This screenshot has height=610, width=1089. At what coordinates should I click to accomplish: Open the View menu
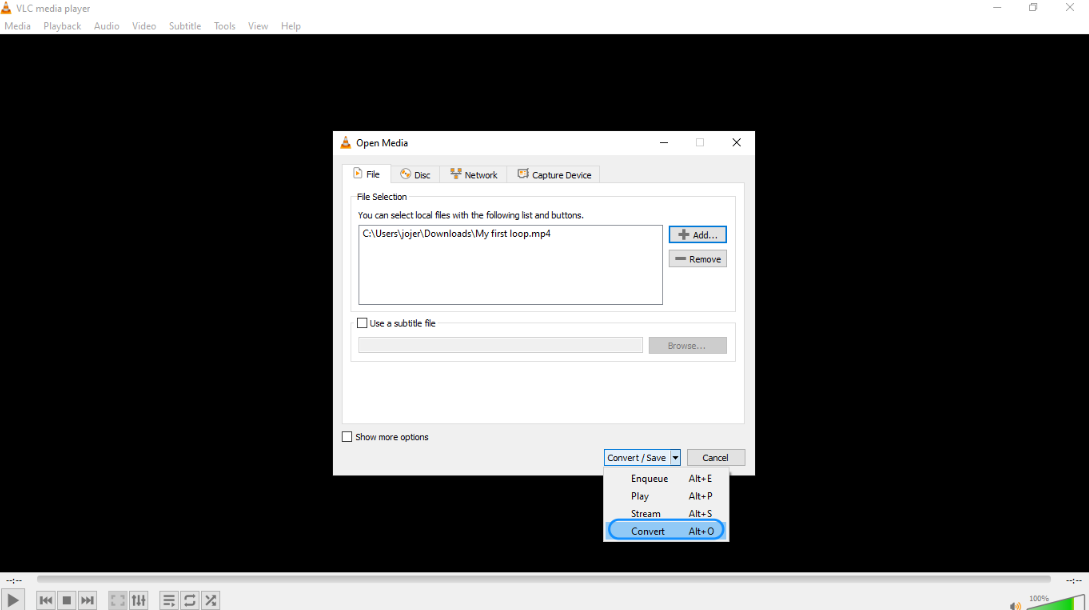258,26
